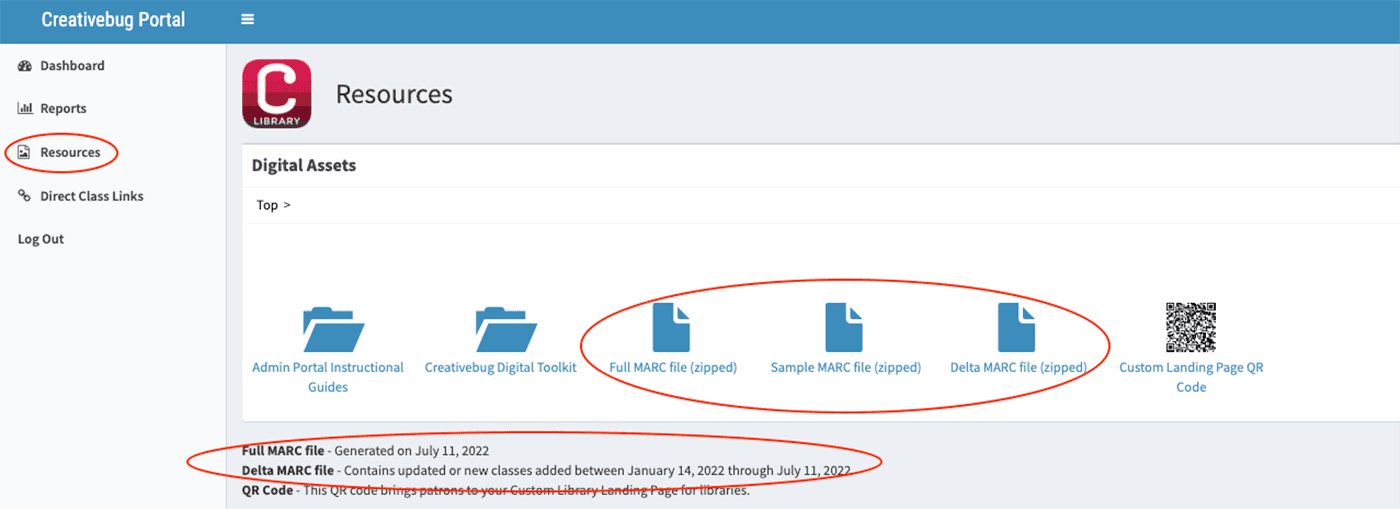Click Log Out in the sidebar
The image size is (1400, 509).
tap(41, 240)
